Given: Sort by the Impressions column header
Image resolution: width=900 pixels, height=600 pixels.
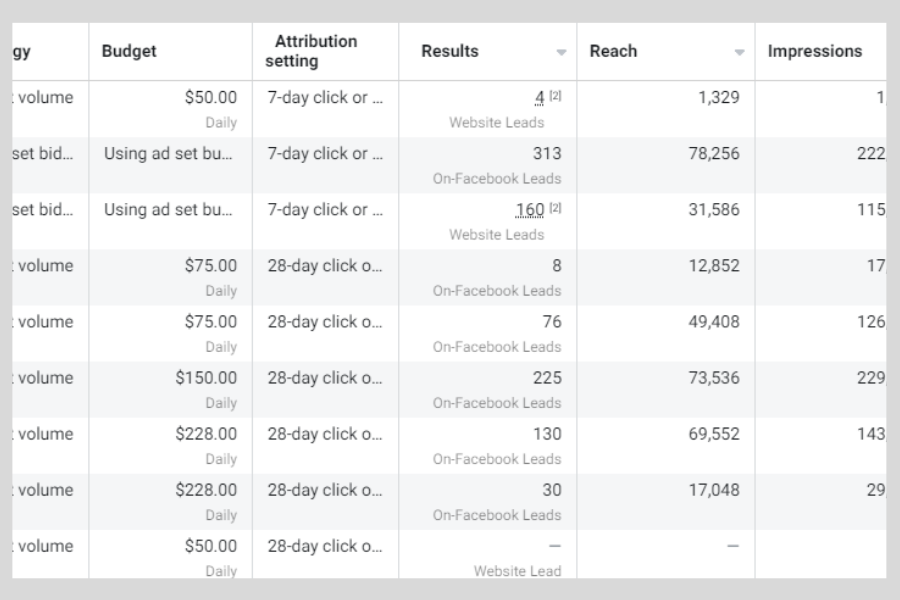Looking at the screenshot, I should pyautogui.click(x=814, y=51).
